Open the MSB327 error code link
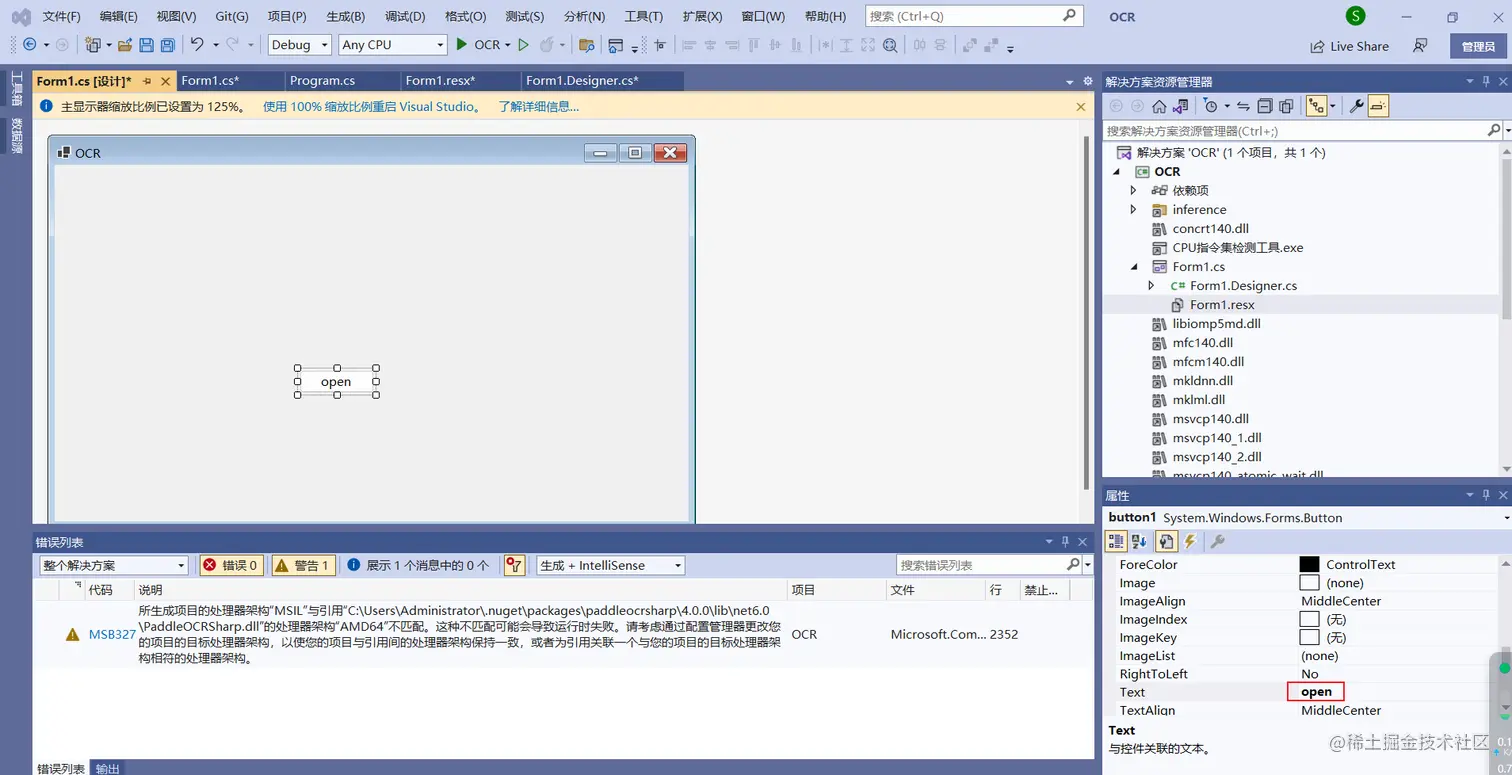The image size is (1512, 775). 112,634
